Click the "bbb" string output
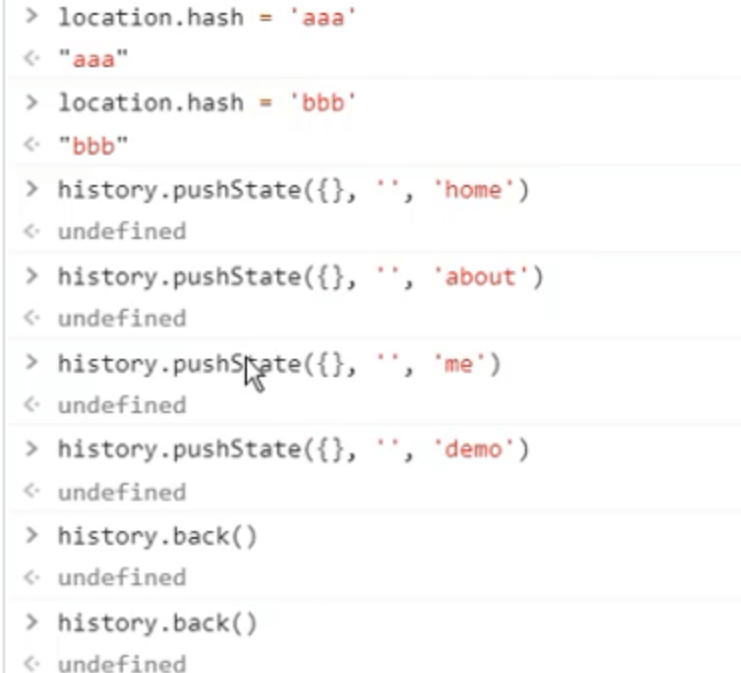The image size is (741, 673). (93, 146)
